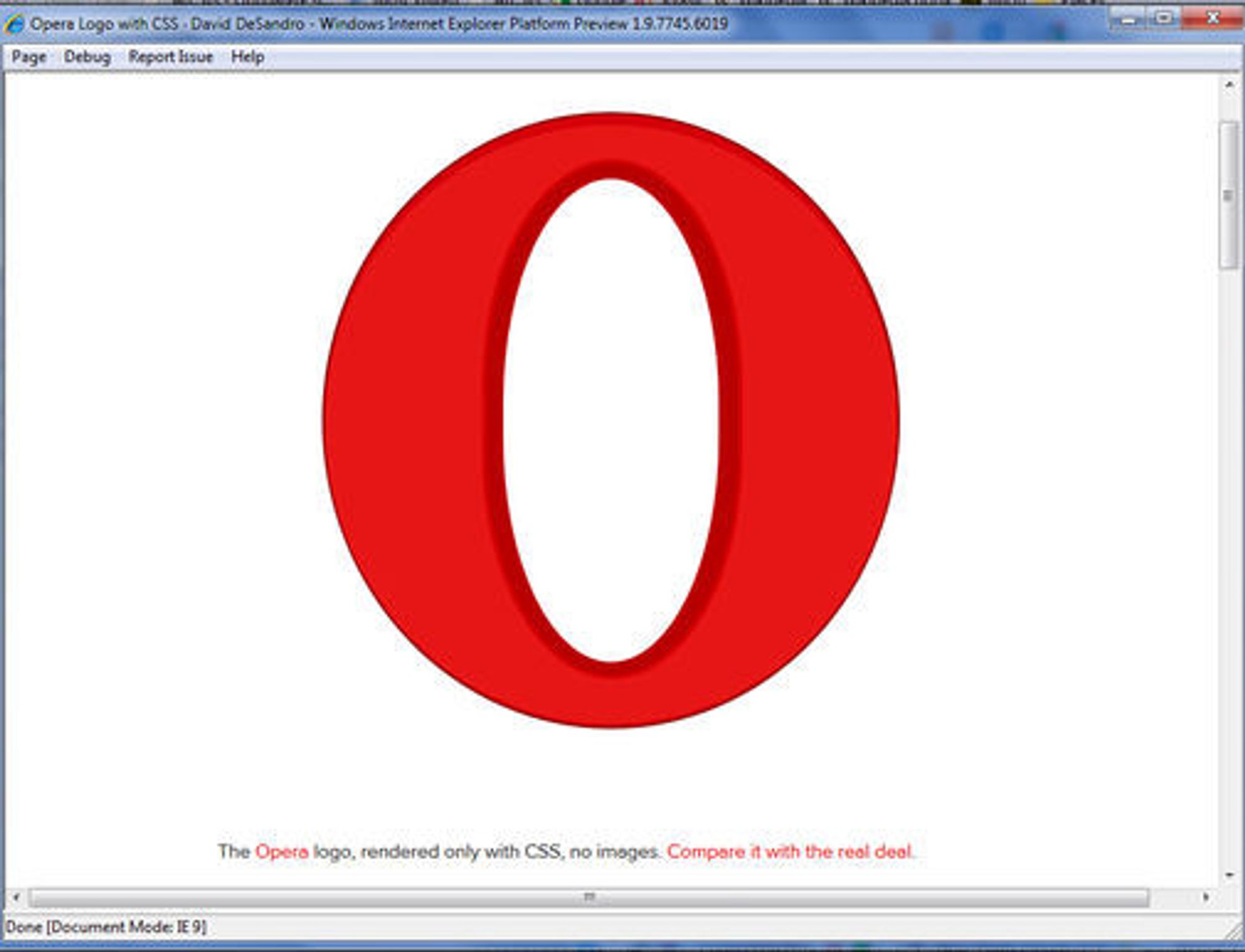1245x952 pixels.
Task: Click the vertical scrollbar down arrow
Action: click(1229, 875)
